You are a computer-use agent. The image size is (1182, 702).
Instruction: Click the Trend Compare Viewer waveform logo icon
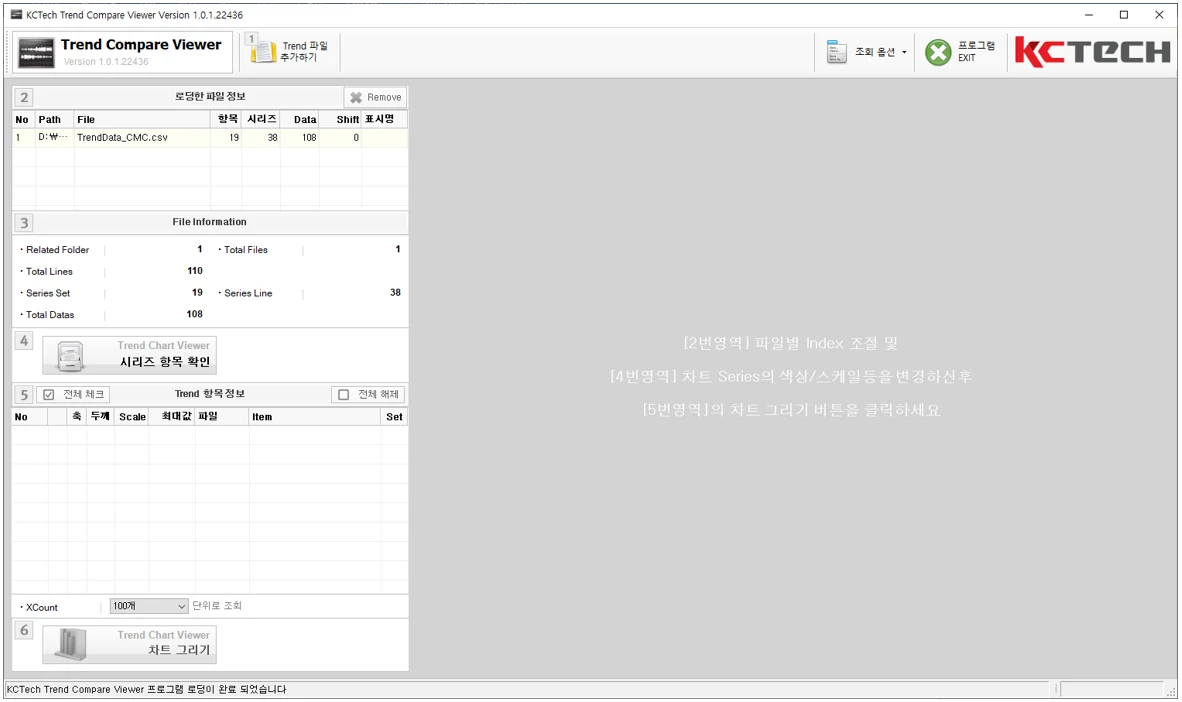coord(36,53)
